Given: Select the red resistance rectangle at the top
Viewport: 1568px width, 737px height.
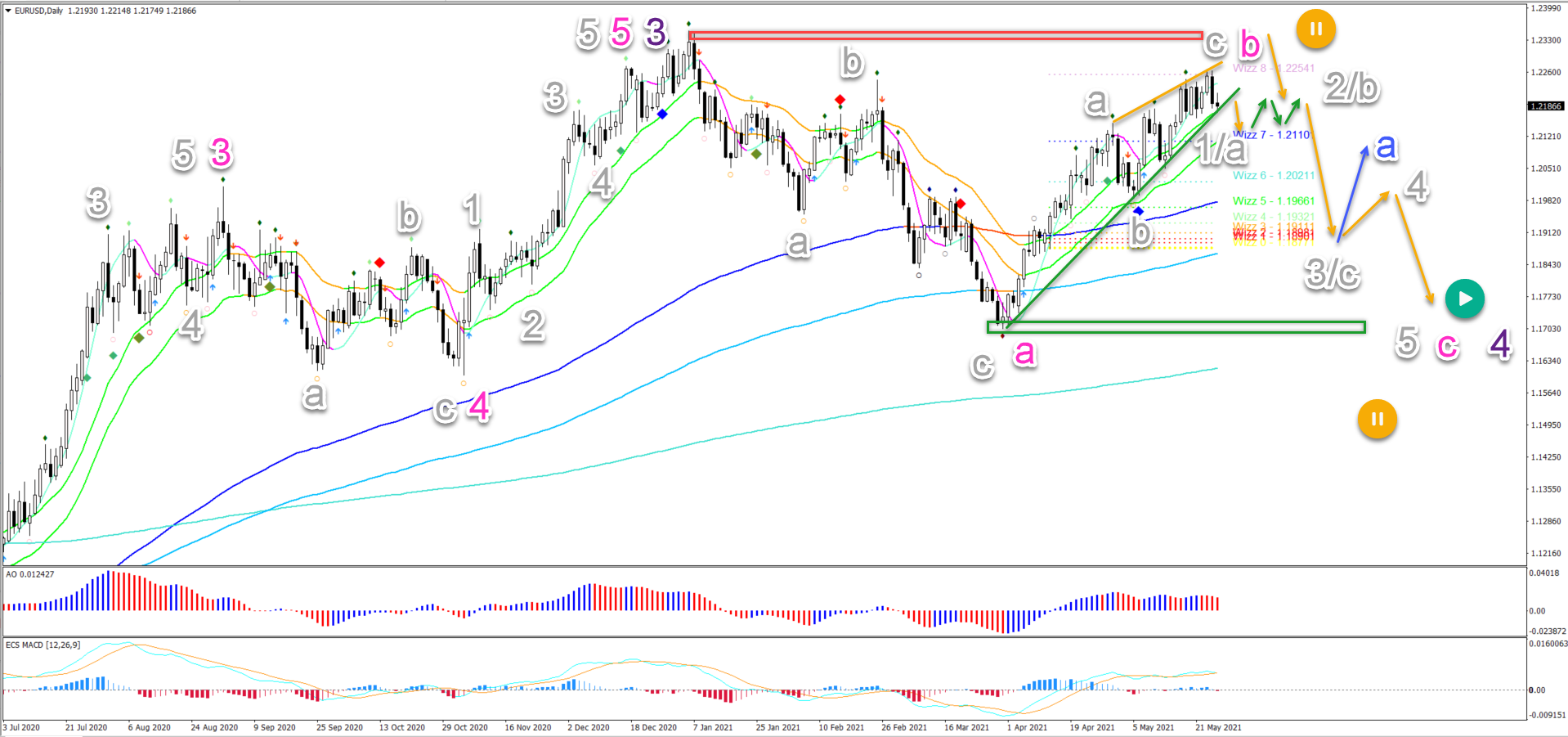Looking at the screenshot, I should [946, 35].
